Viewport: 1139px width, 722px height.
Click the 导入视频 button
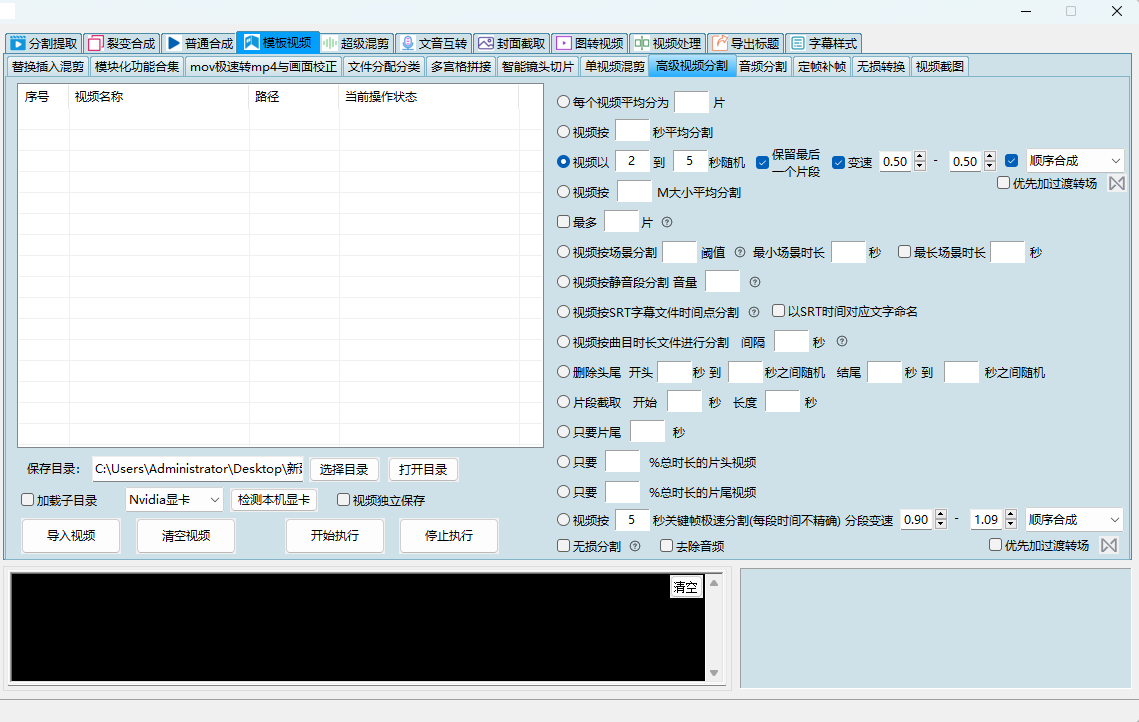[71, 535]
